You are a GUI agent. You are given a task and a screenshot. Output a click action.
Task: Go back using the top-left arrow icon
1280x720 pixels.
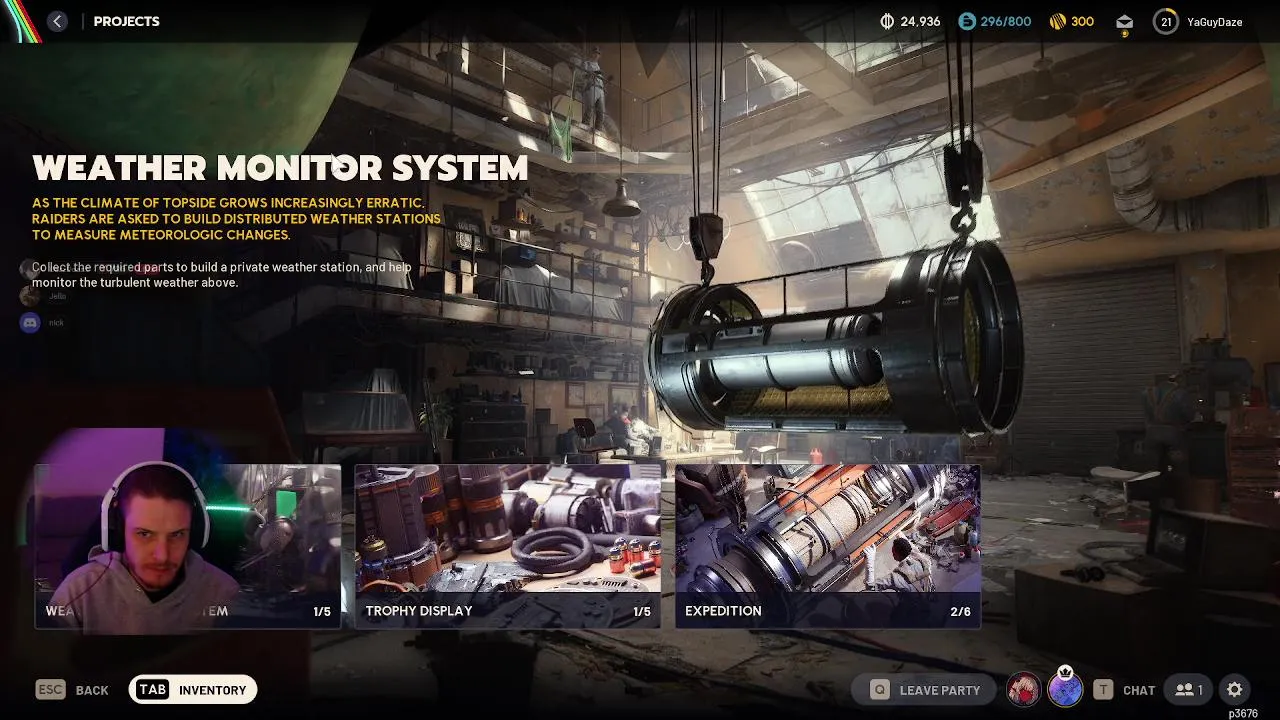click(x=57, y=21)
